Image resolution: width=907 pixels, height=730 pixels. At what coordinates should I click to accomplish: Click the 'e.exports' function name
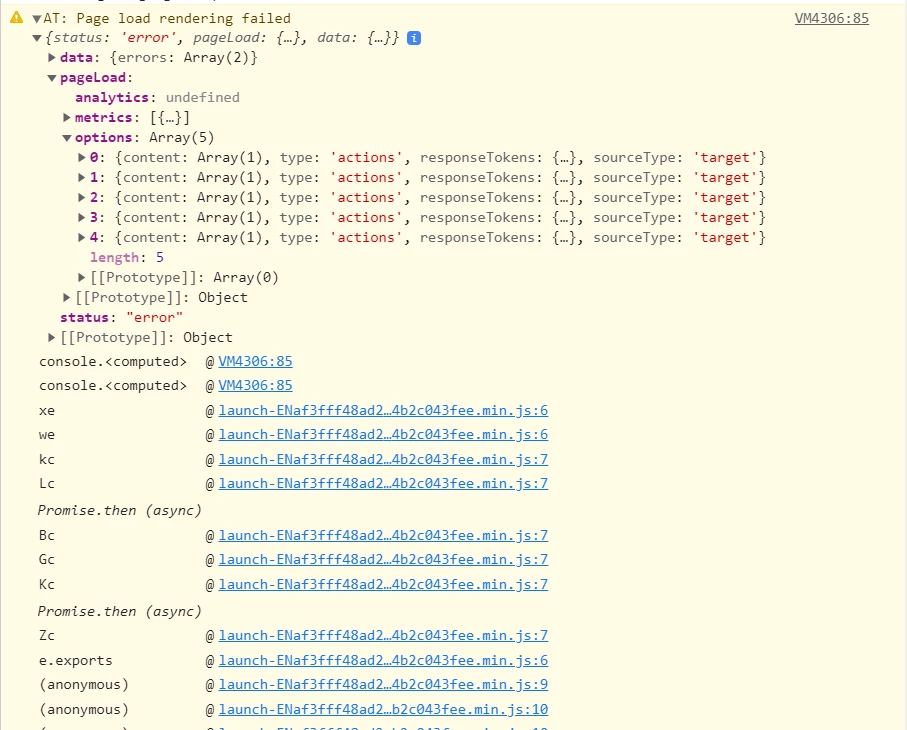click(76, 661)
